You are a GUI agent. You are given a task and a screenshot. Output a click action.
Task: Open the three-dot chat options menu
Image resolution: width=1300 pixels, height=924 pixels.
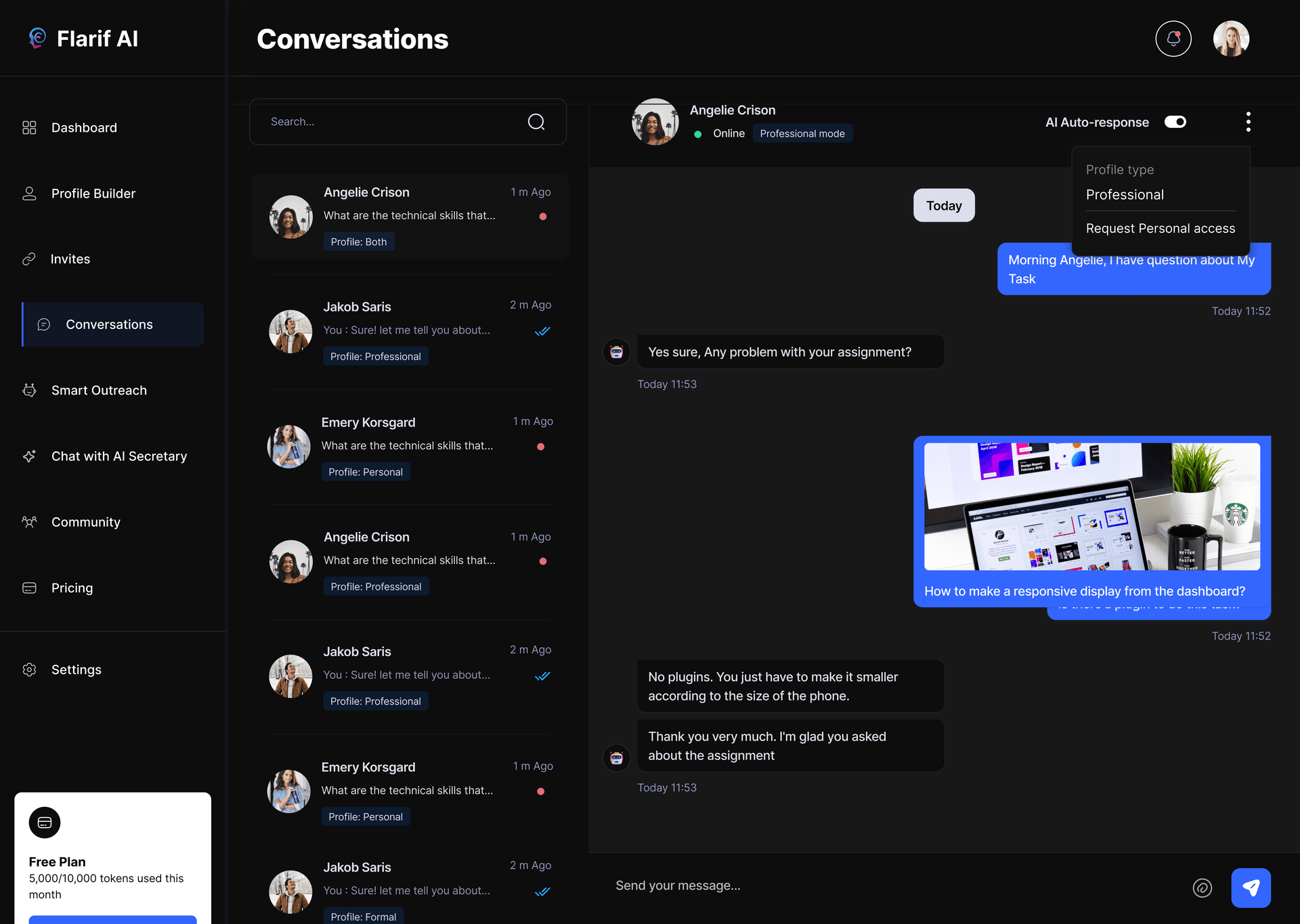coord(1248,122)
